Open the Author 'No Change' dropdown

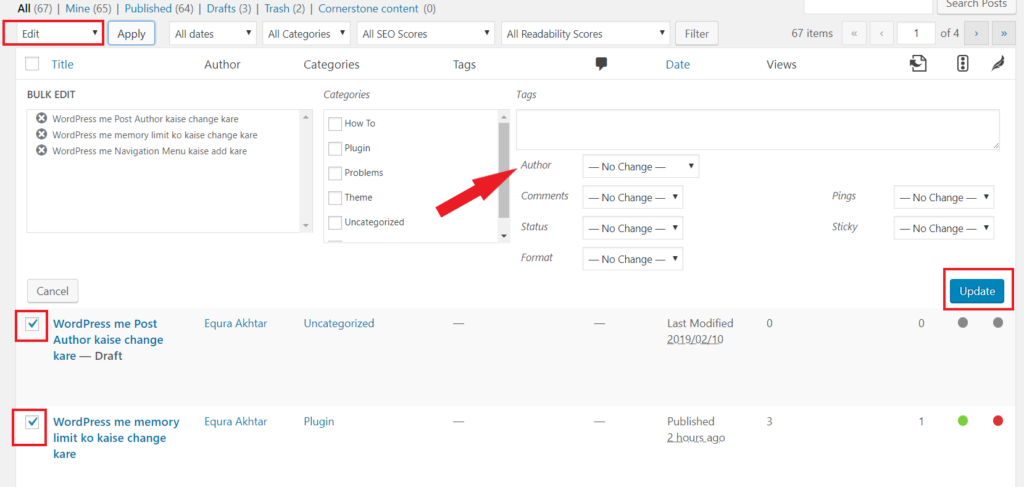point(641,166)
